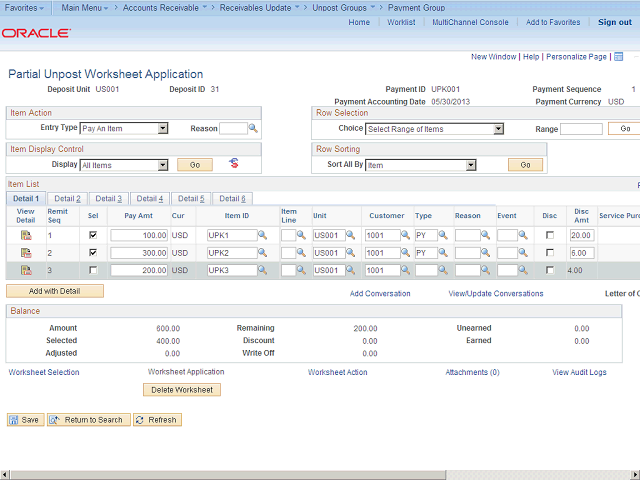The width and height of the screenshot is (640, 480).
Task: Open View Detail icon for remit sequence 1
Action: tap(26, 235)
